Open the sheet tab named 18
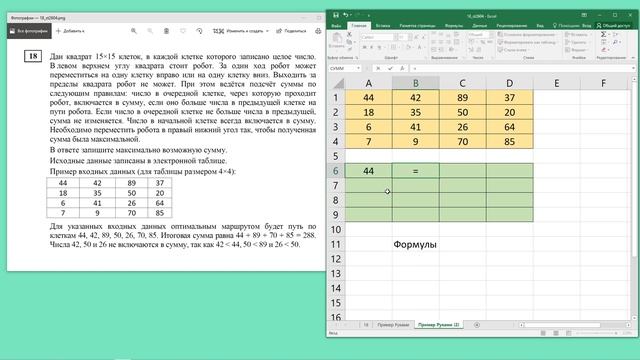Image resolution: width=640 pixels, height=360 pixels. [x=366, y=325]
